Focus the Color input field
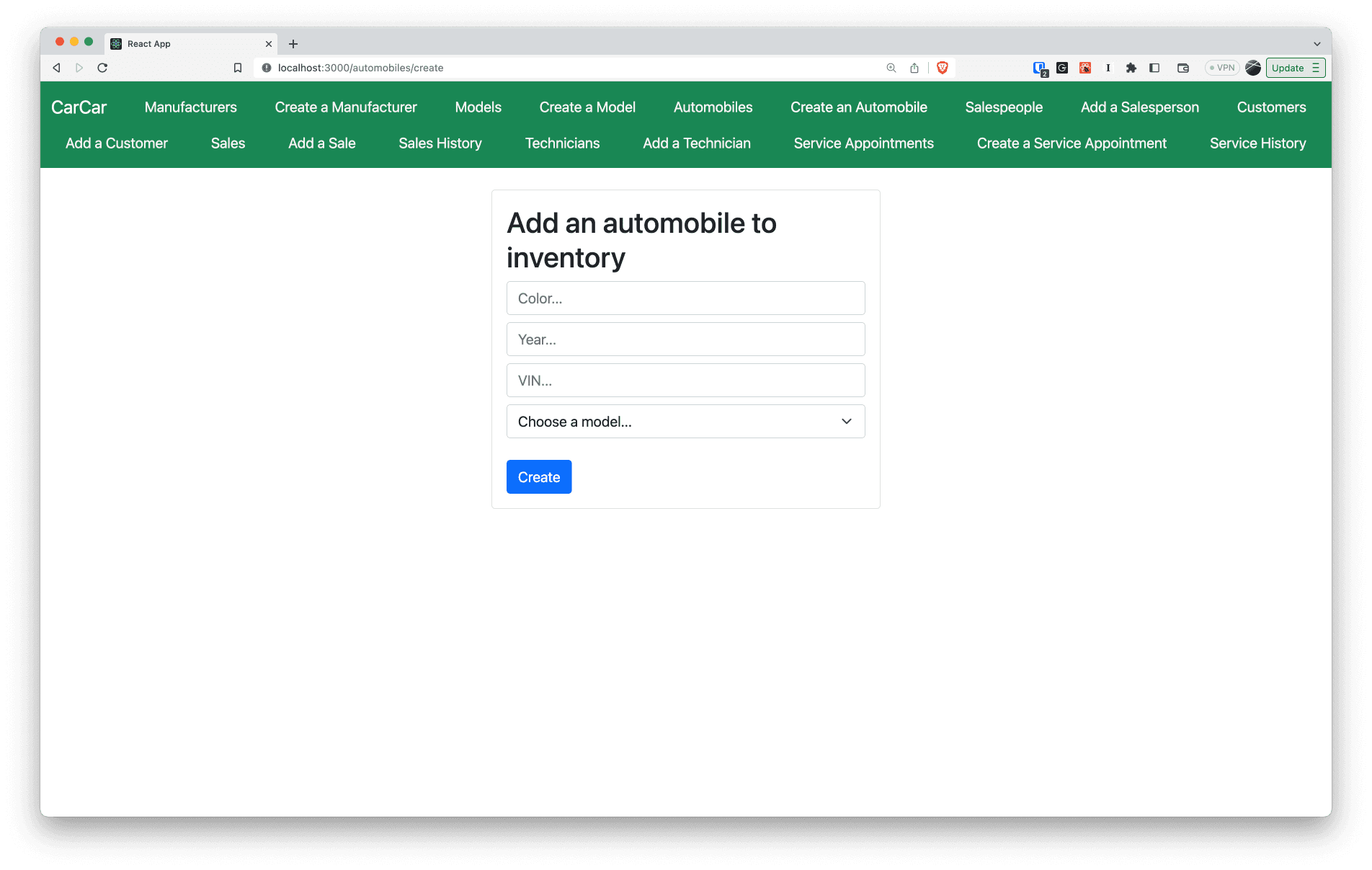This screenshot has width=1372, height=870. 685,298
